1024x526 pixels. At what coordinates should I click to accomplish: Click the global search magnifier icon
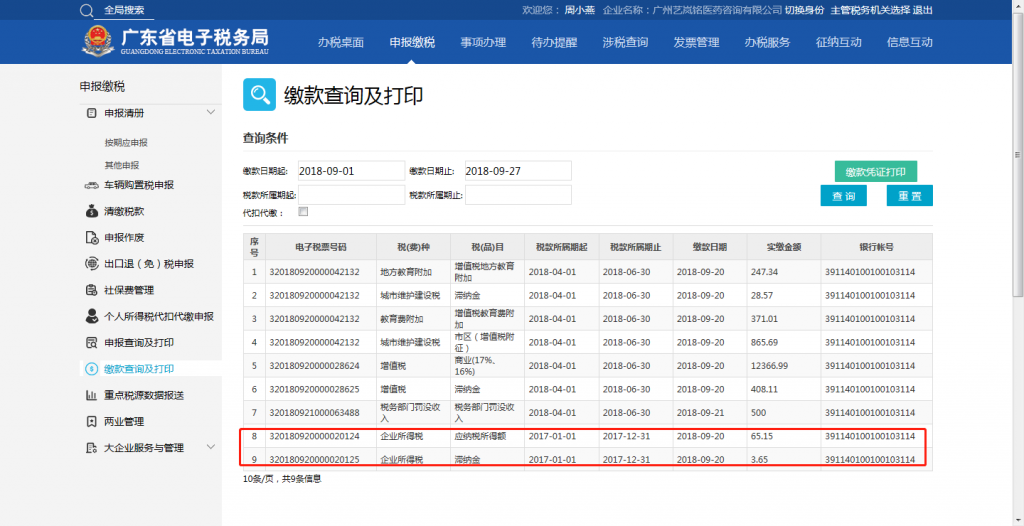87,10
